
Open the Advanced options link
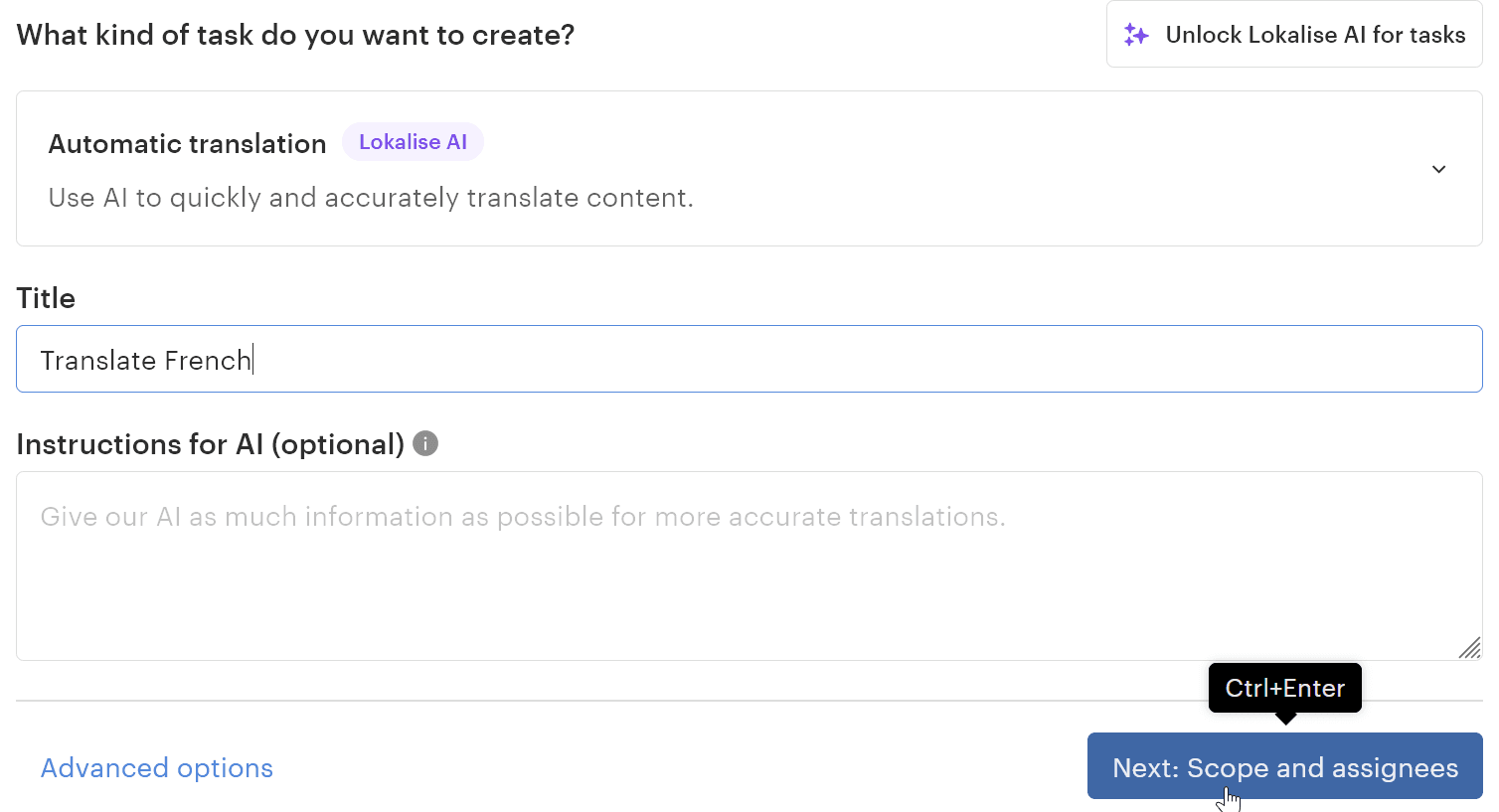[x=157, y=768]
